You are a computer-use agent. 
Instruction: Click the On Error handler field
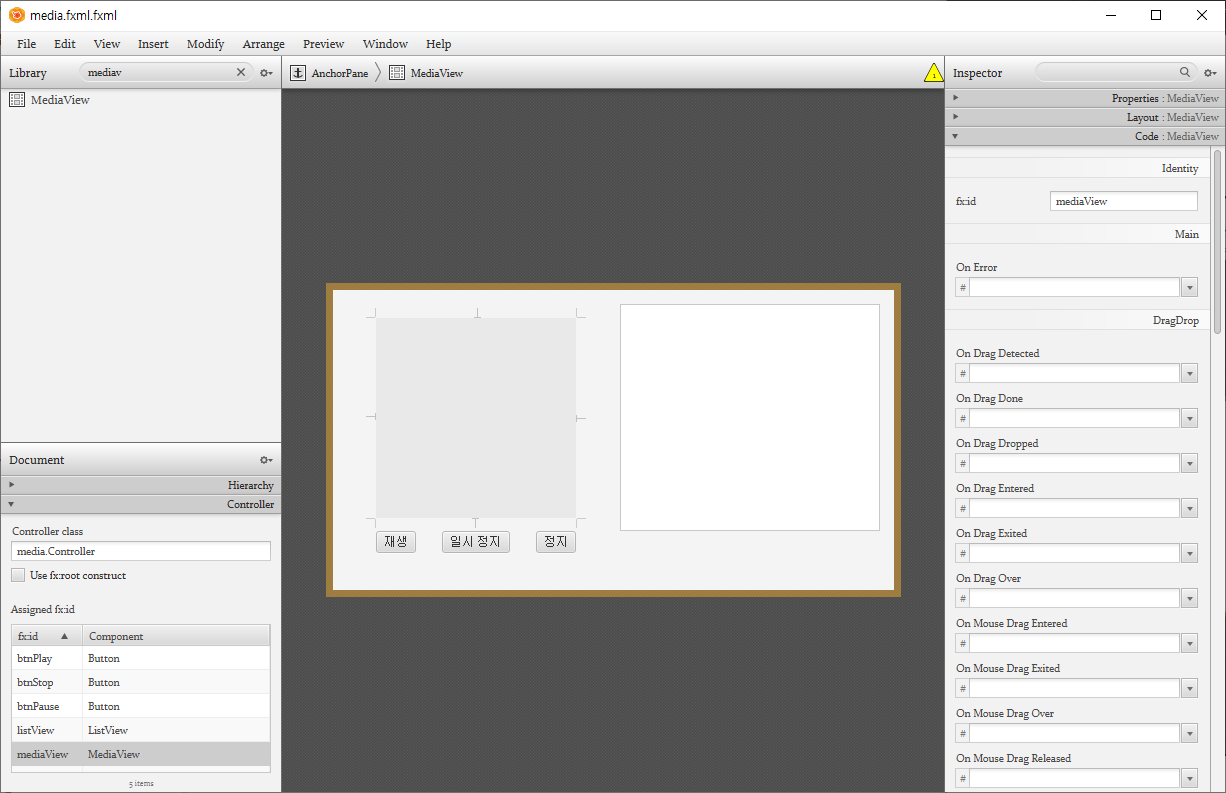[x=1075, y=288]
